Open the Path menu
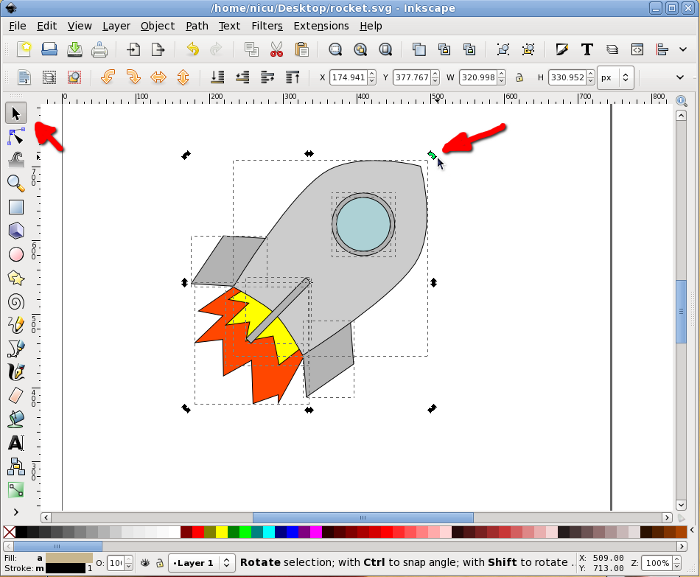This screenshot has width=700, height=577. (x=197, y=26)
